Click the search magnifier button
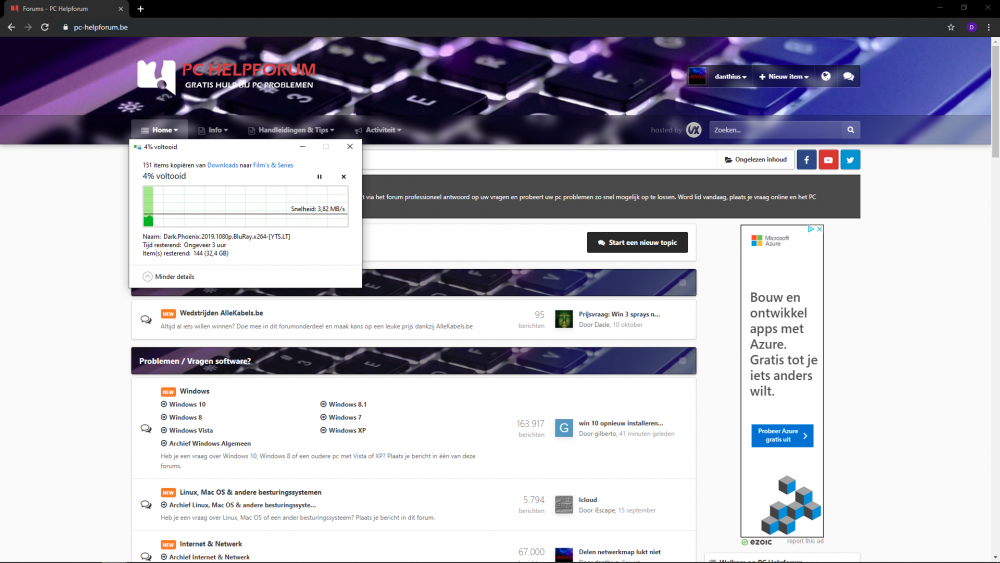Screen dimensions: 1000x563 click(851, 130)
